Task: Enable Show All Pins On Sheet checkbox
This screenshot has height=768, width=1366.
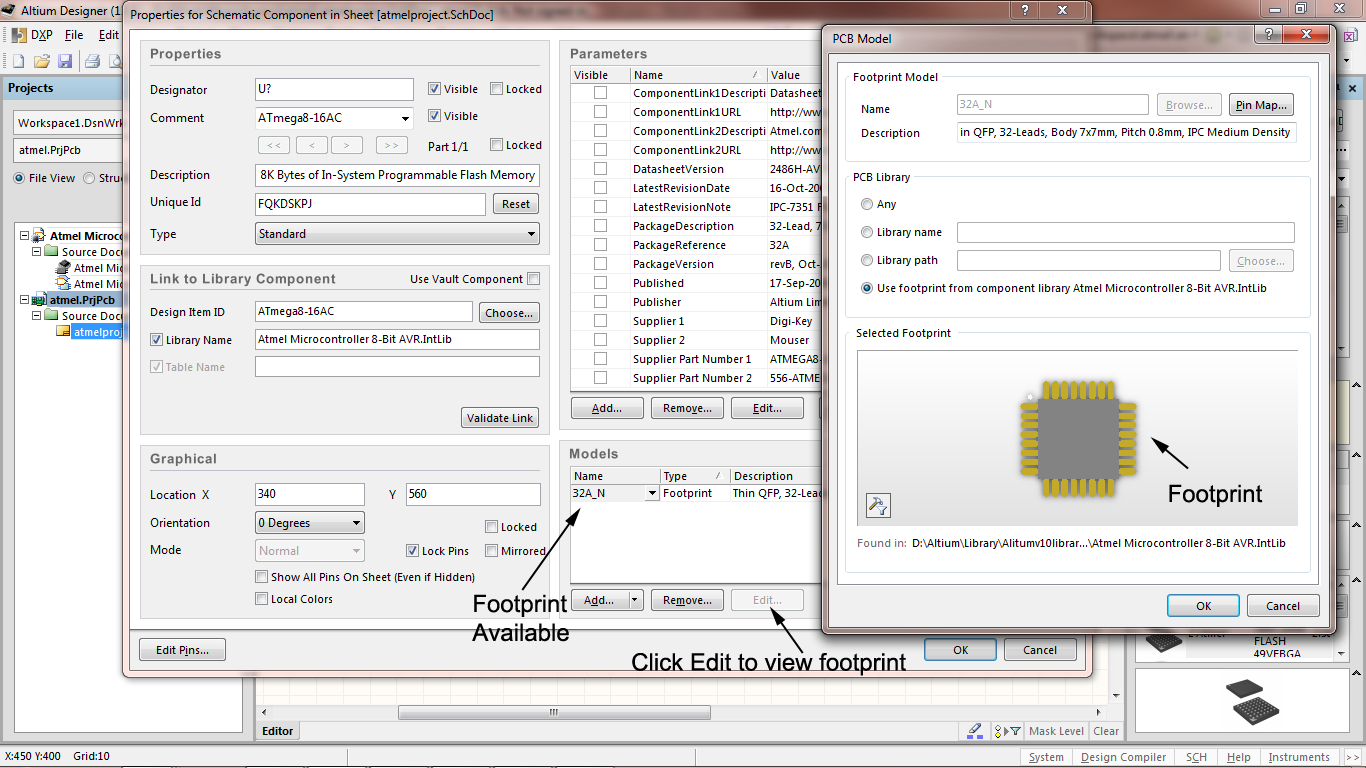Action: [x=262, y=577]
